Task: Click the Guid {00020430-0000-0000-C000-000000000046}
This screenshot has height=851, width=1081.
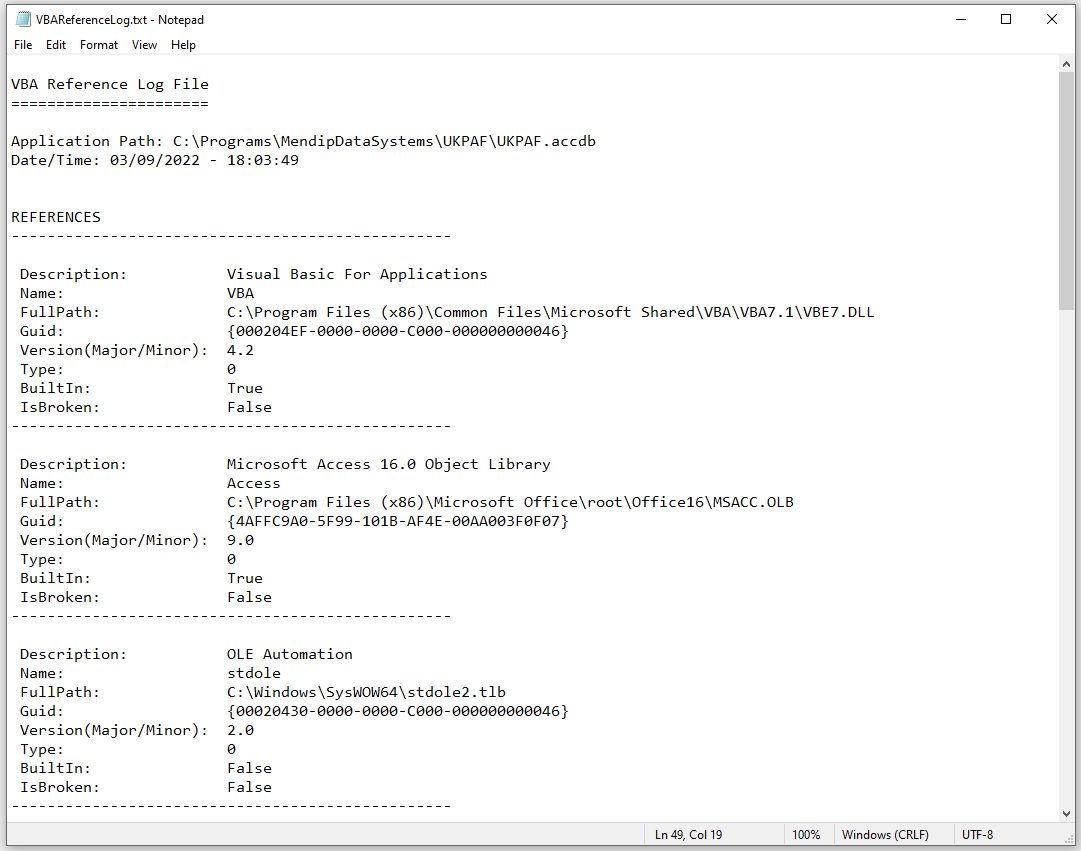Action: point(398,711)
